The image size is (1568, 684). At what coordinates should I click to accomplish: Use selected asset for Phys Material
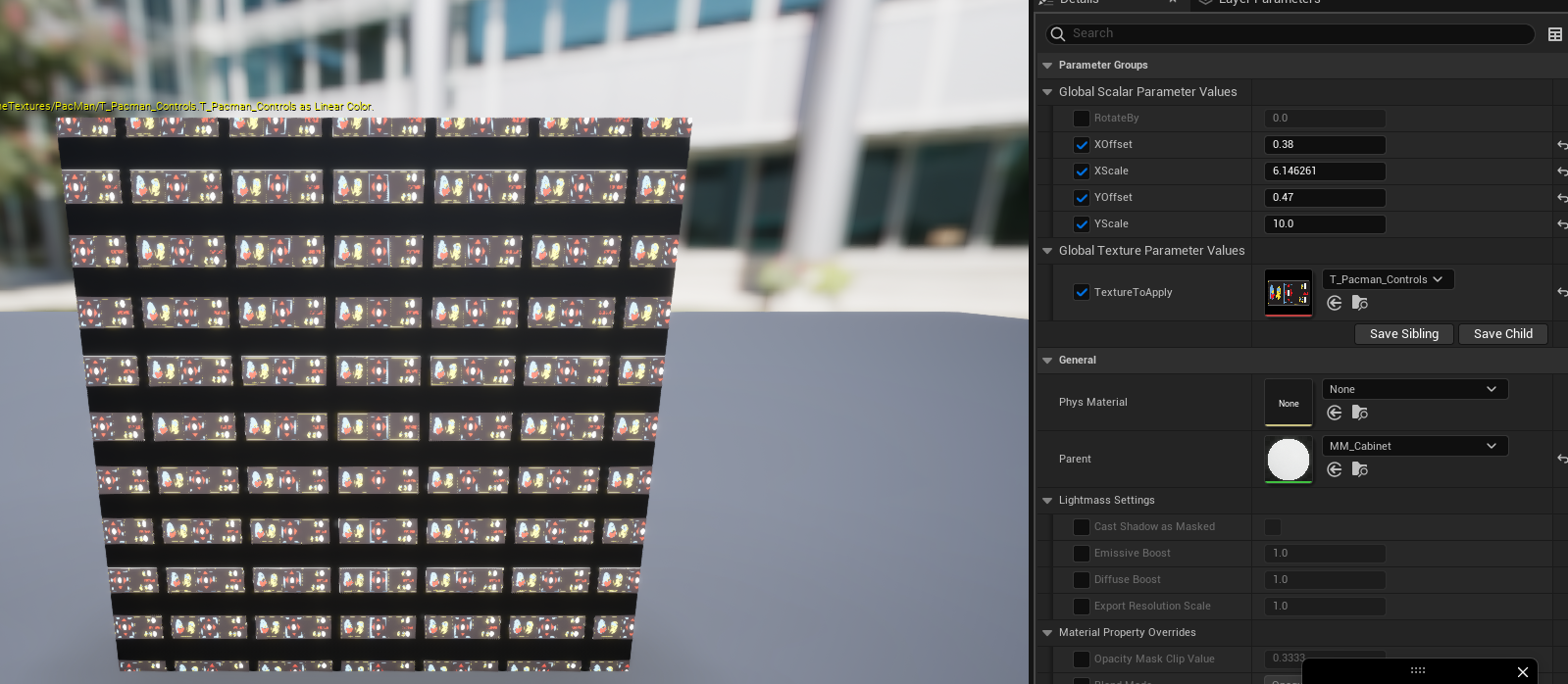click(1335, 413)
